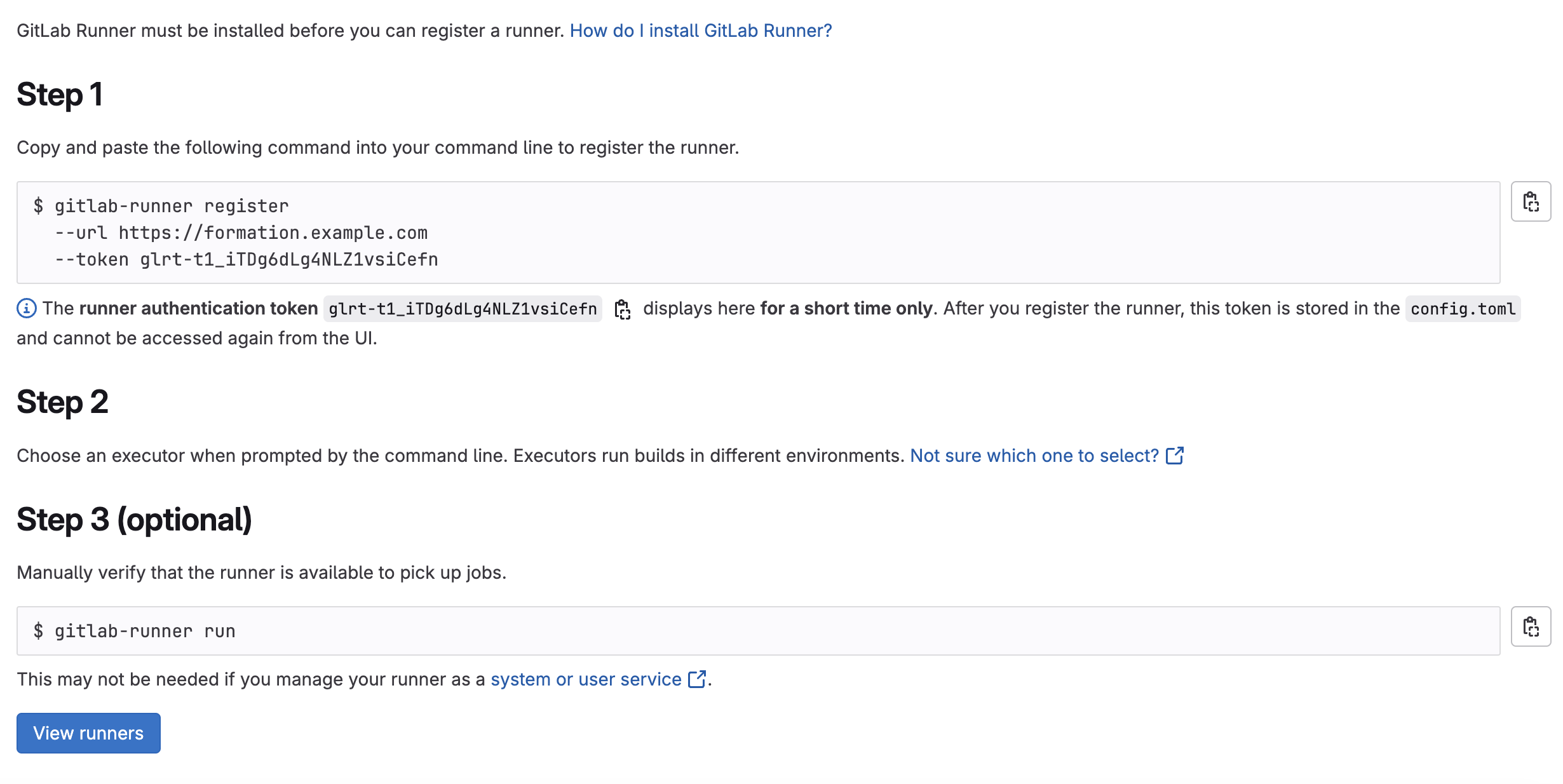Click the config.toml code label

click(x=1463, y=309)
